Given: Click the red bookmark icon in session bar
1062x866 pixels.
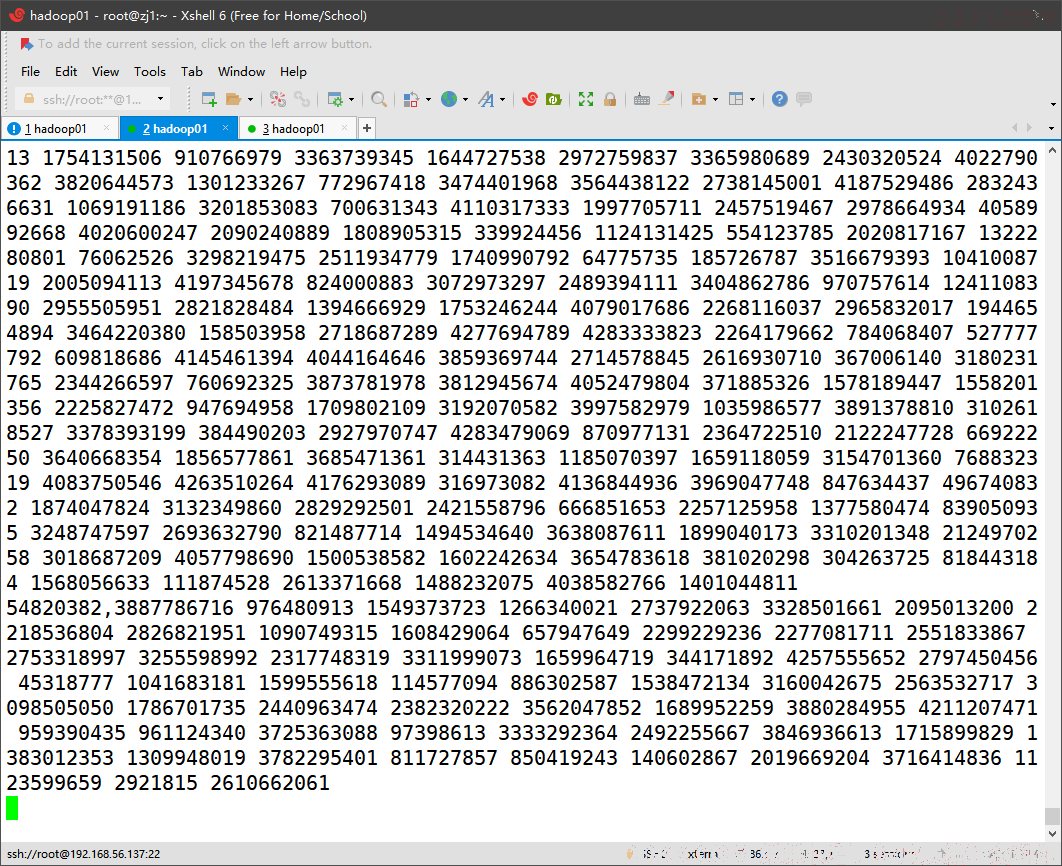Looking at the screenshot, I should [26, 44].
